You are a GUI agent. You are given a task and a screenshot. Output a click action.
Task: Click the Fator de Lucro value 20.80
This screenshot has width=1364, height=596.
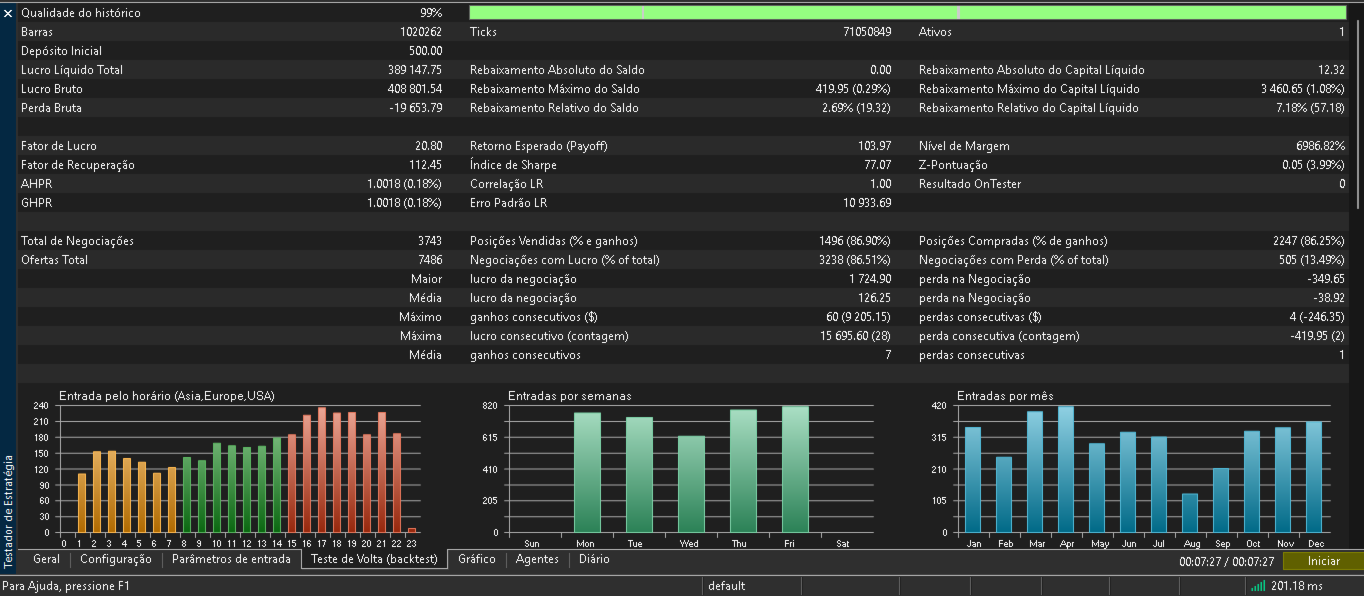tap(429, 146)
